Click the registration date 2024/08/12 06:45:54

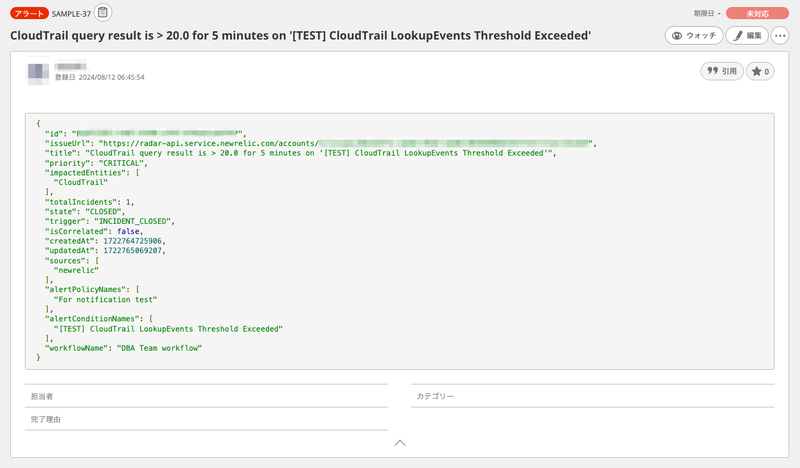point(111,77)
